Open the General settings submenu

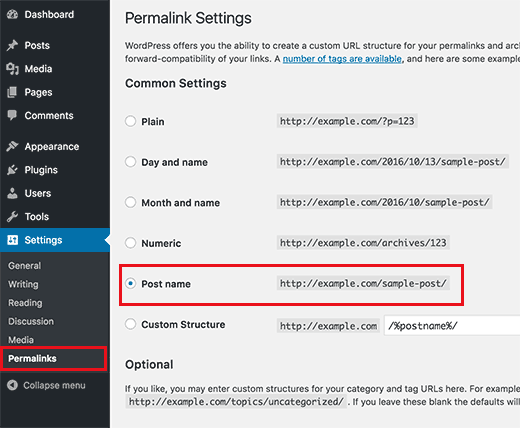[x=25, y=266]
